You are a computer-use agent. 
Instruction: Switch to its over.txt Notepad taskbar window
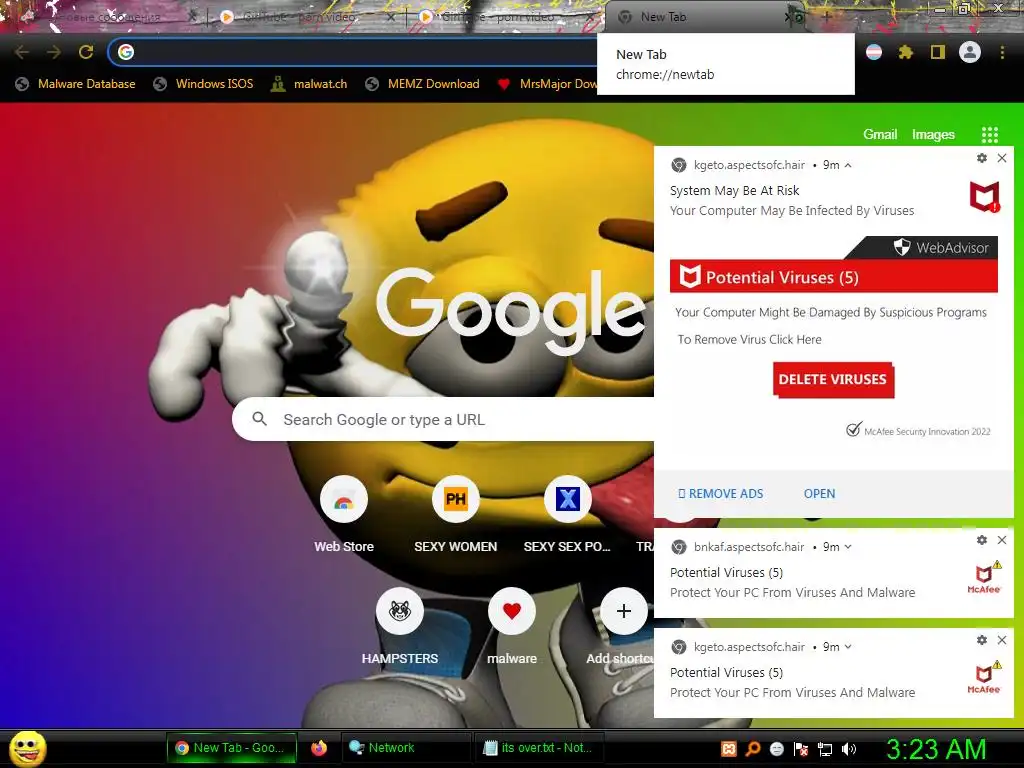537,748
